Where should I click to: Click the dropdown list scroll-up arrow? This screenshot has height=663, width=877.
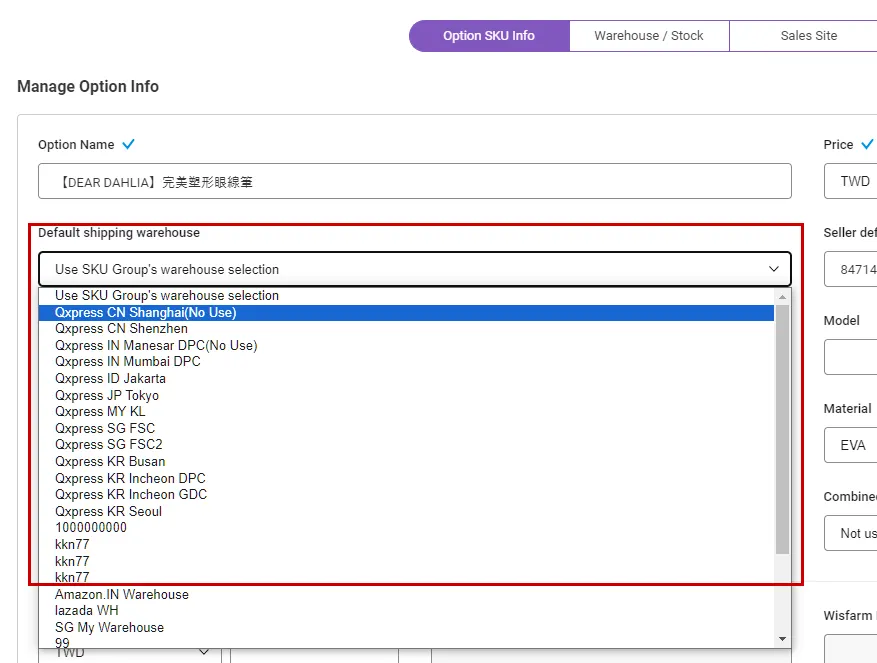782,297
